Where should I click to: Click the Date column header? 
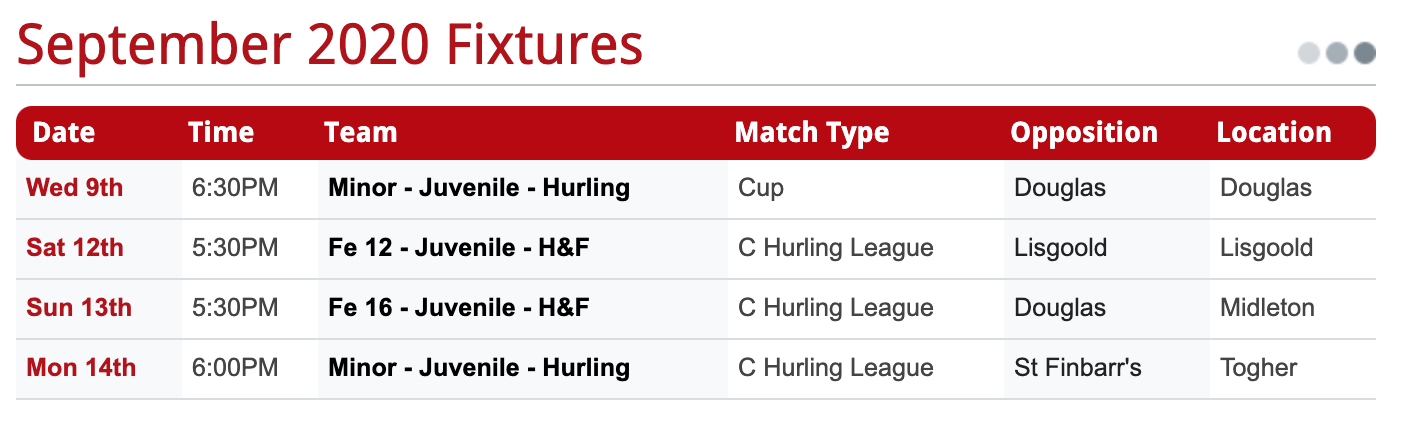(64, 132)
